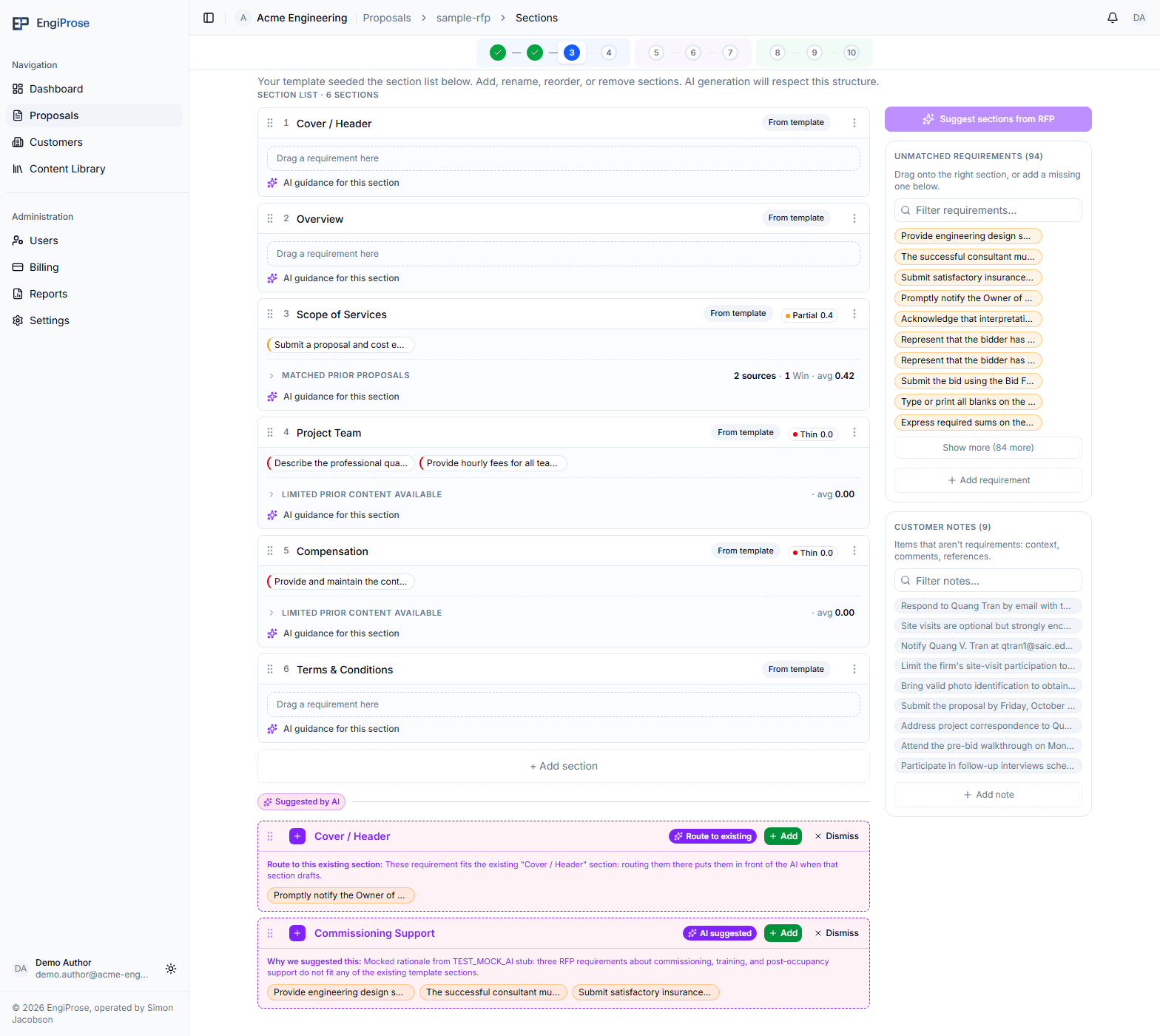Open AI guidance for Overview section
1160x1036 pixels.
(x=334, y=278)
